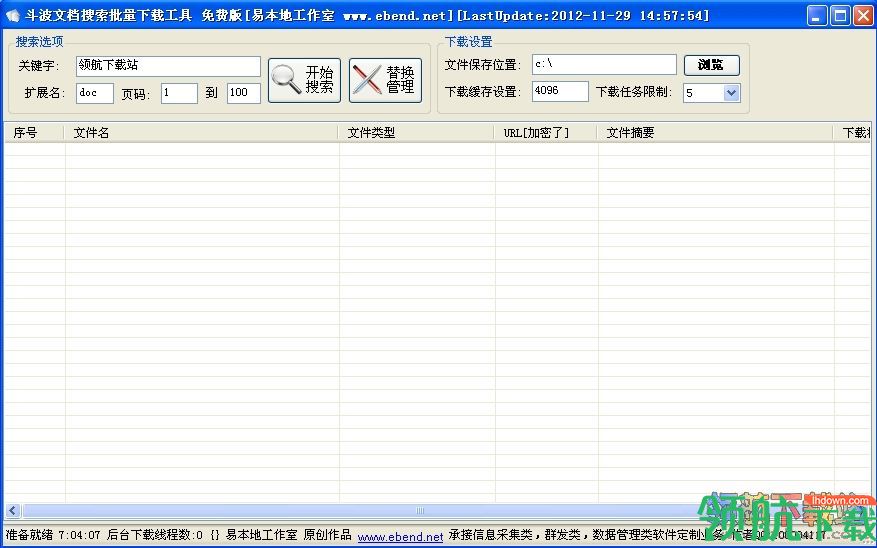Viewport: 877px width, 548px height.
Task: Click the 准备就绪 status text
Action: 29,535
